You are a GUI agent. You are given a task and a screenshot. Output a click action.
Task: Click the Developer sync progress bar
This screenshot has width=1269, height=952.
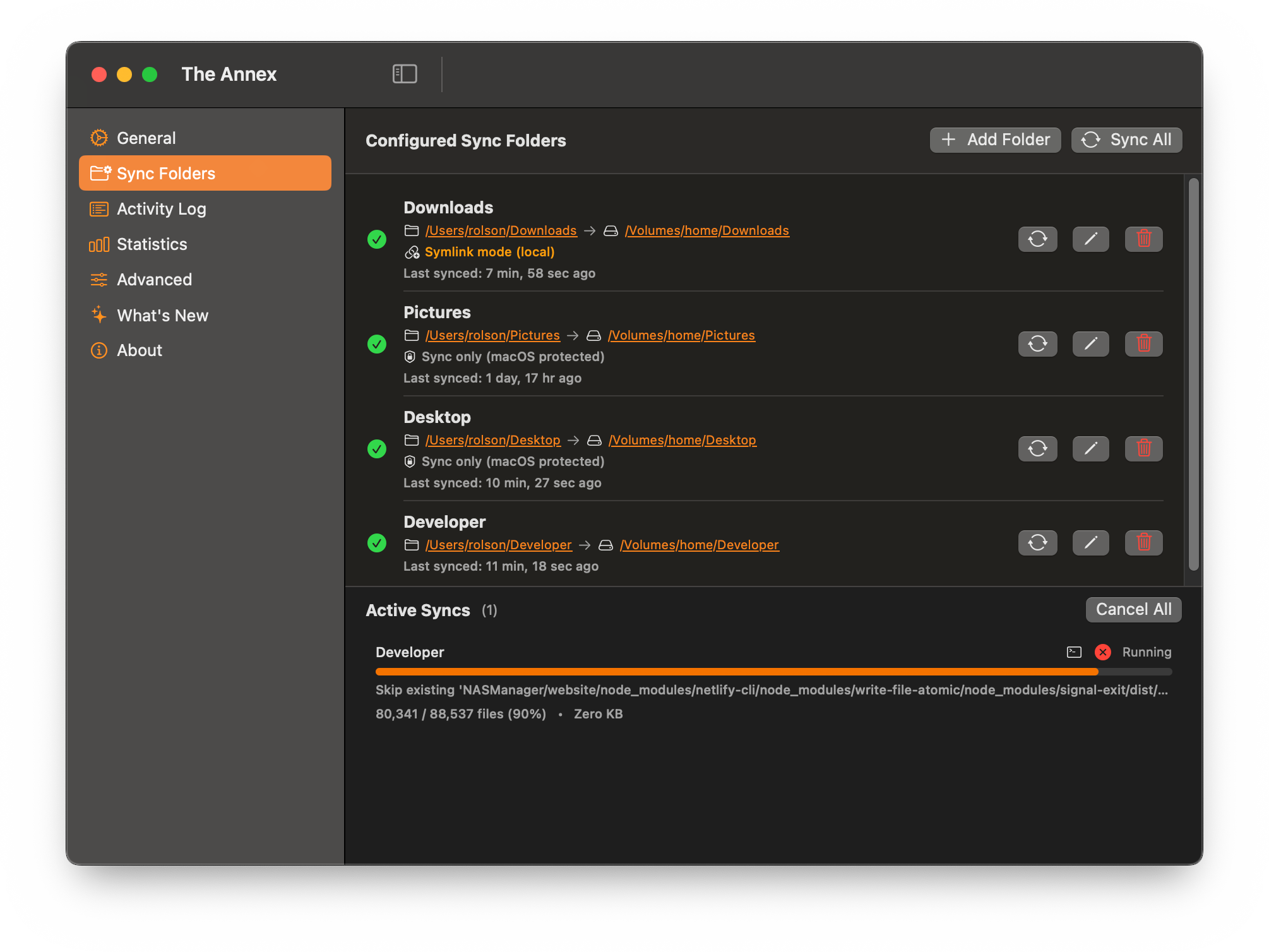[x=773, y=672]
